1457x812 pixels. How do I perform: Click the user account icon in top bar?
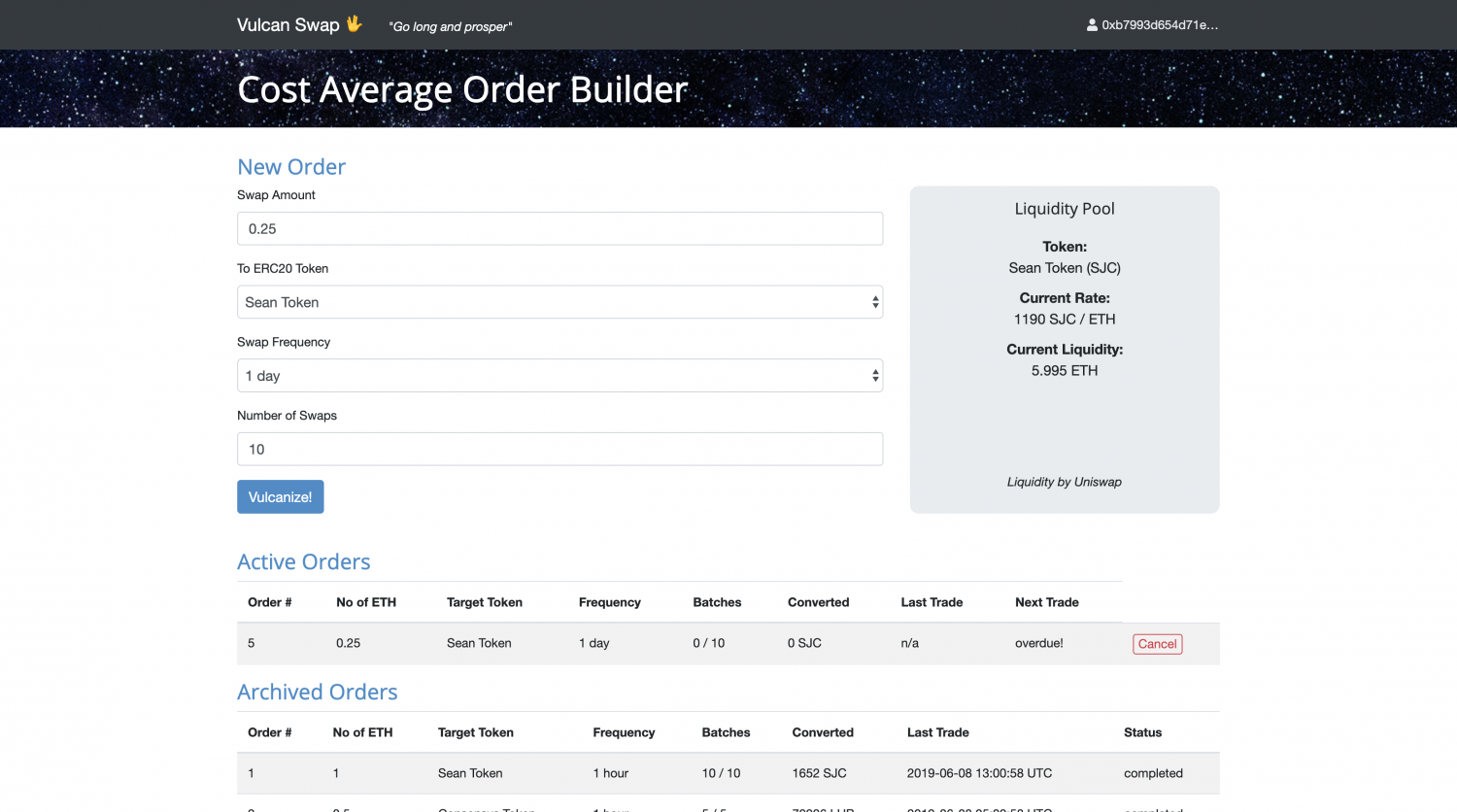1092,24
